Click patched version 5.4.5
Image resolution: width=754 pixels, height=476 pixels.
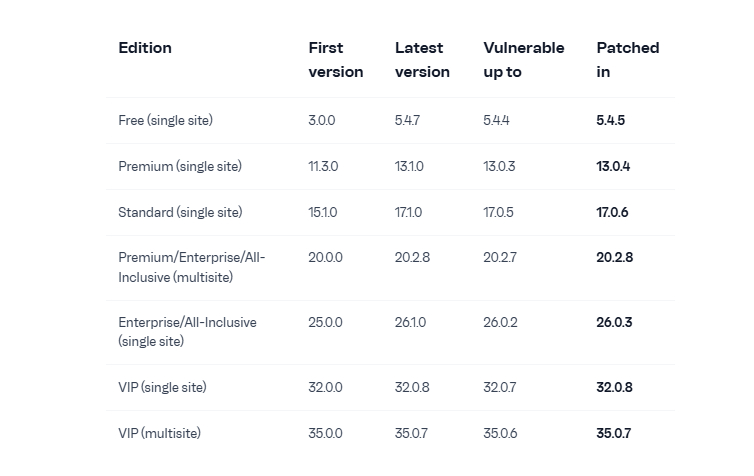610,120
